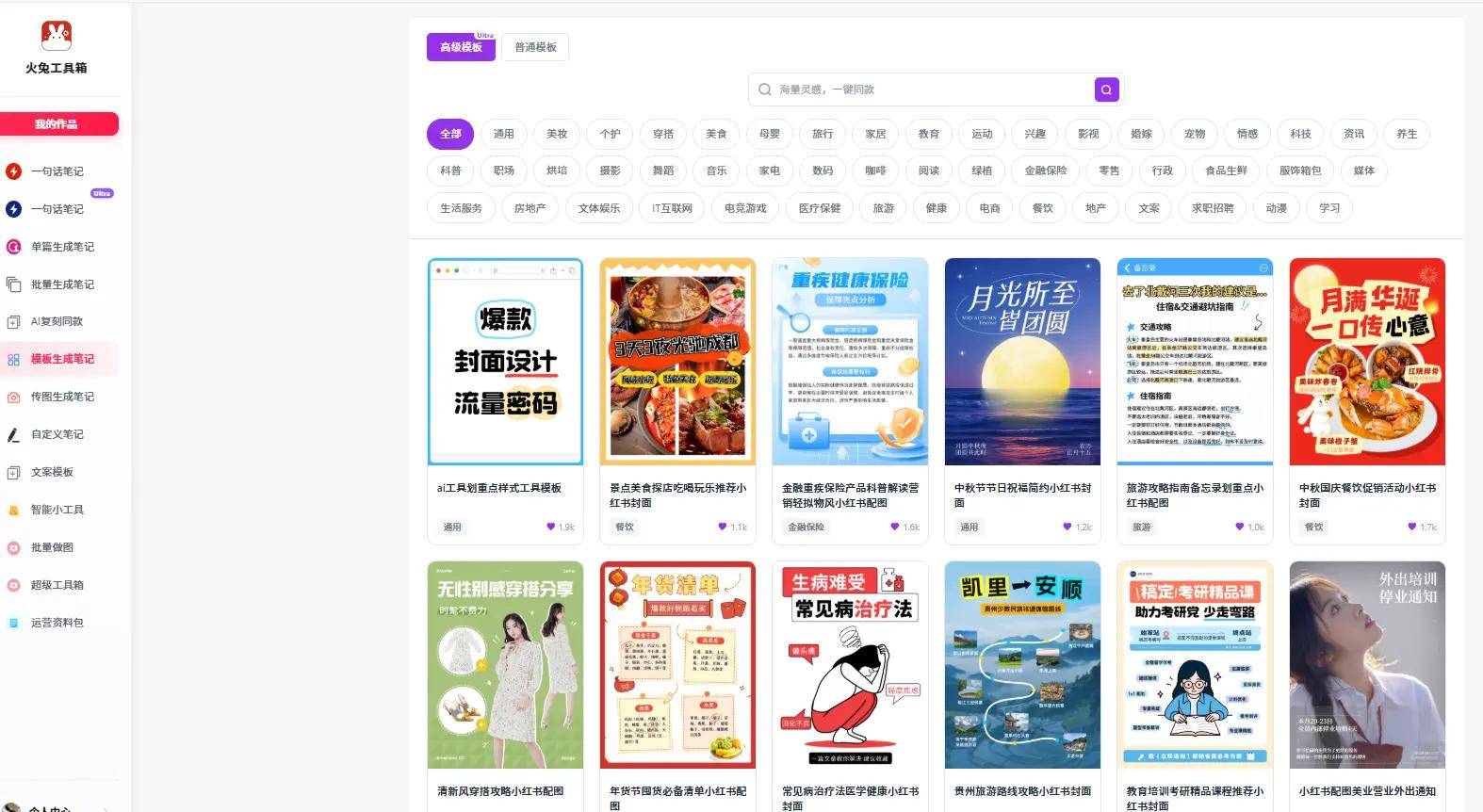Click the AI复刻同款 sidebar icon
The height and width of the screenshot is (812, 1483).
13,322
